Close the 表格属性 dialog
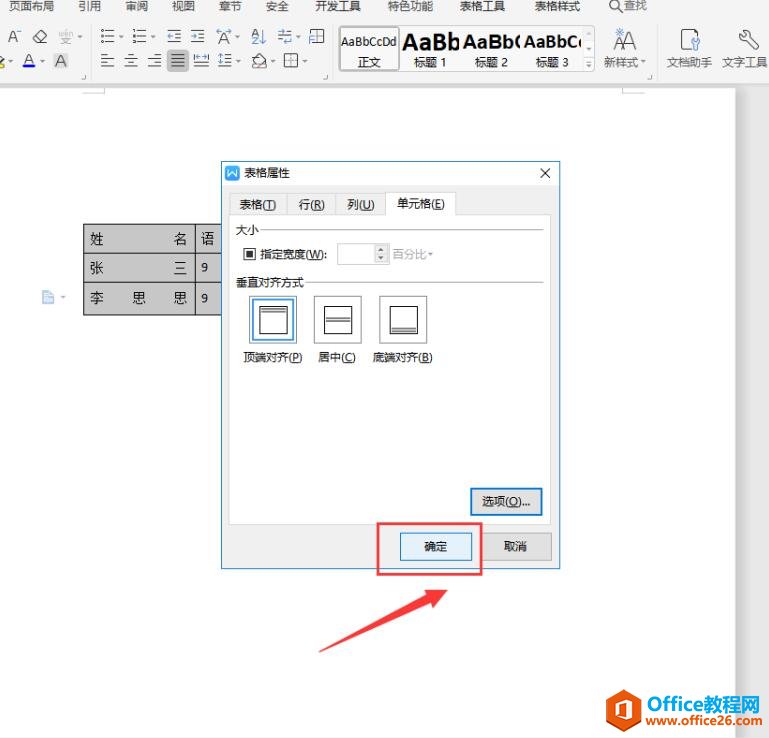 (545, 173)
